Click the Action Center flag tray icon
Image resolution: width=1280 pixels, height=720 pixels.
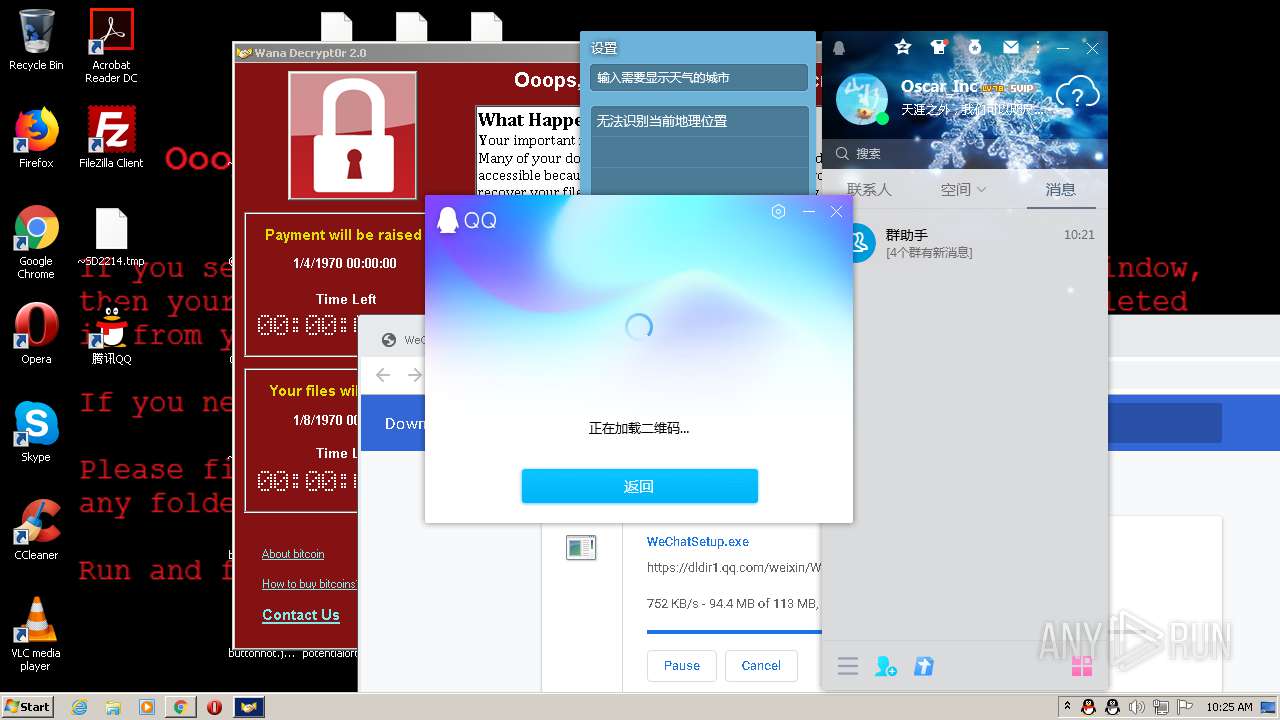pyautogui.click(x=1184, y=707)
